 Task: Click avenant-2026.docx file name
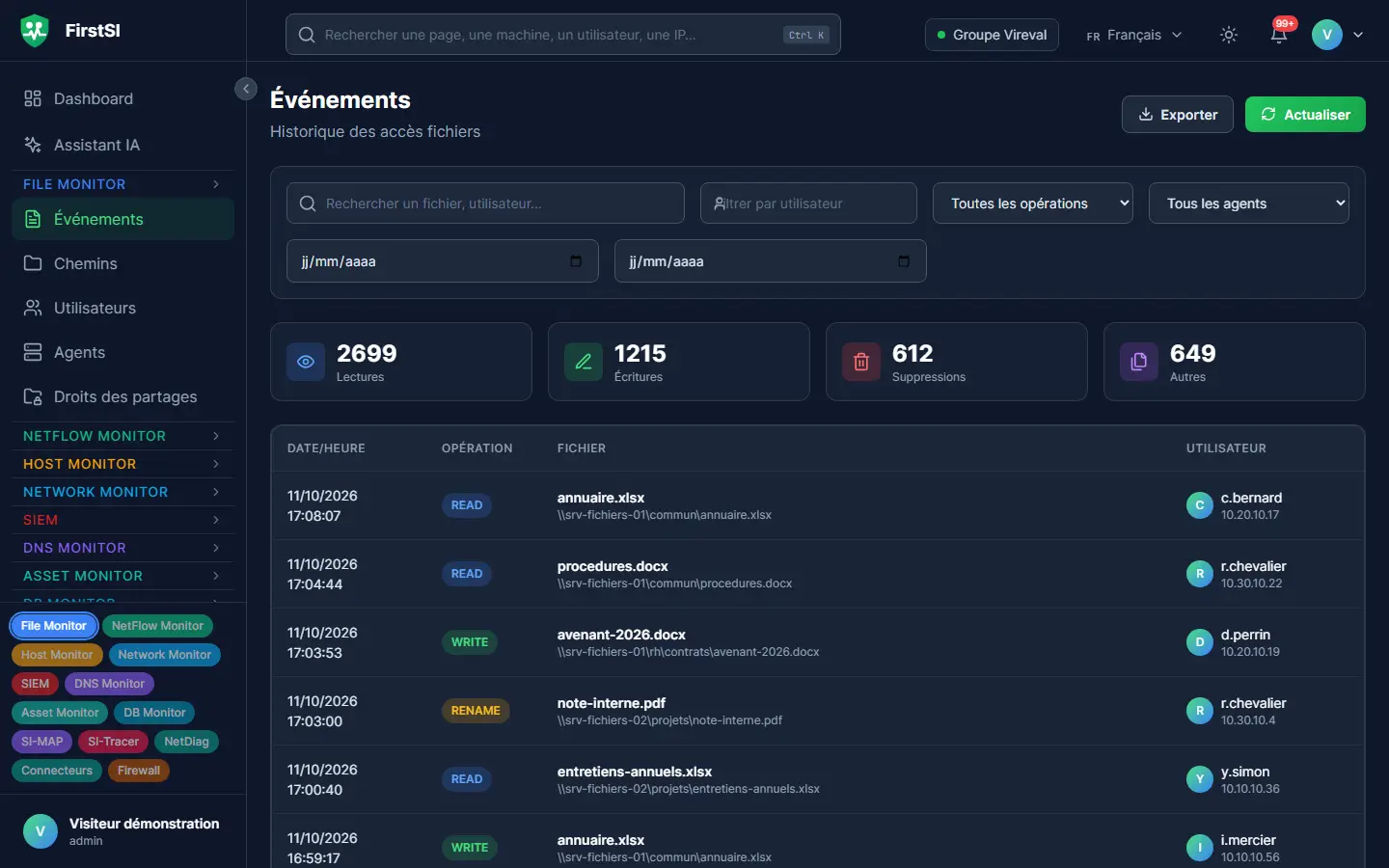pos(621,635)
